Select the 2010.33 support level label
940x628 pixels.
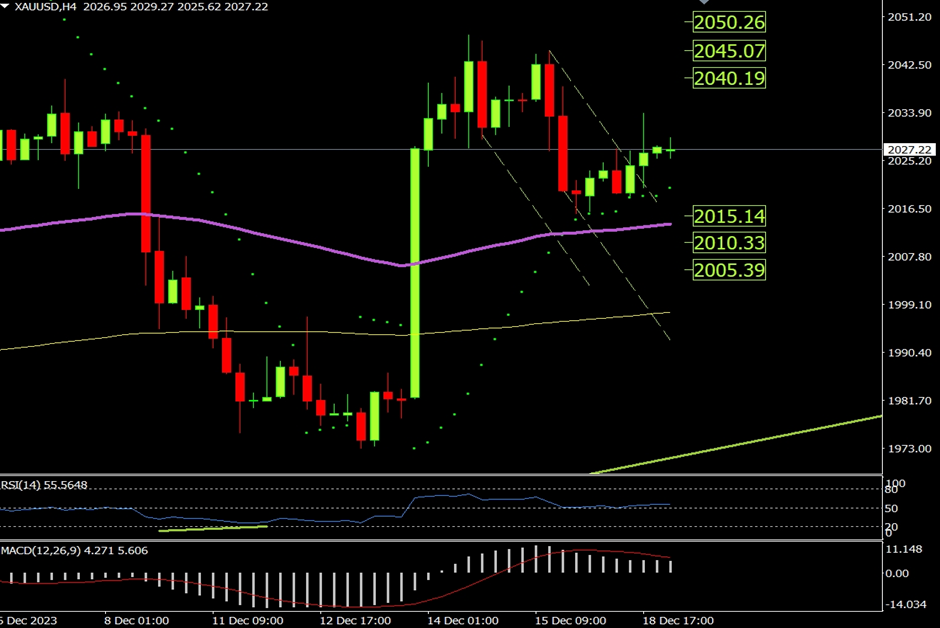(727, 243)
